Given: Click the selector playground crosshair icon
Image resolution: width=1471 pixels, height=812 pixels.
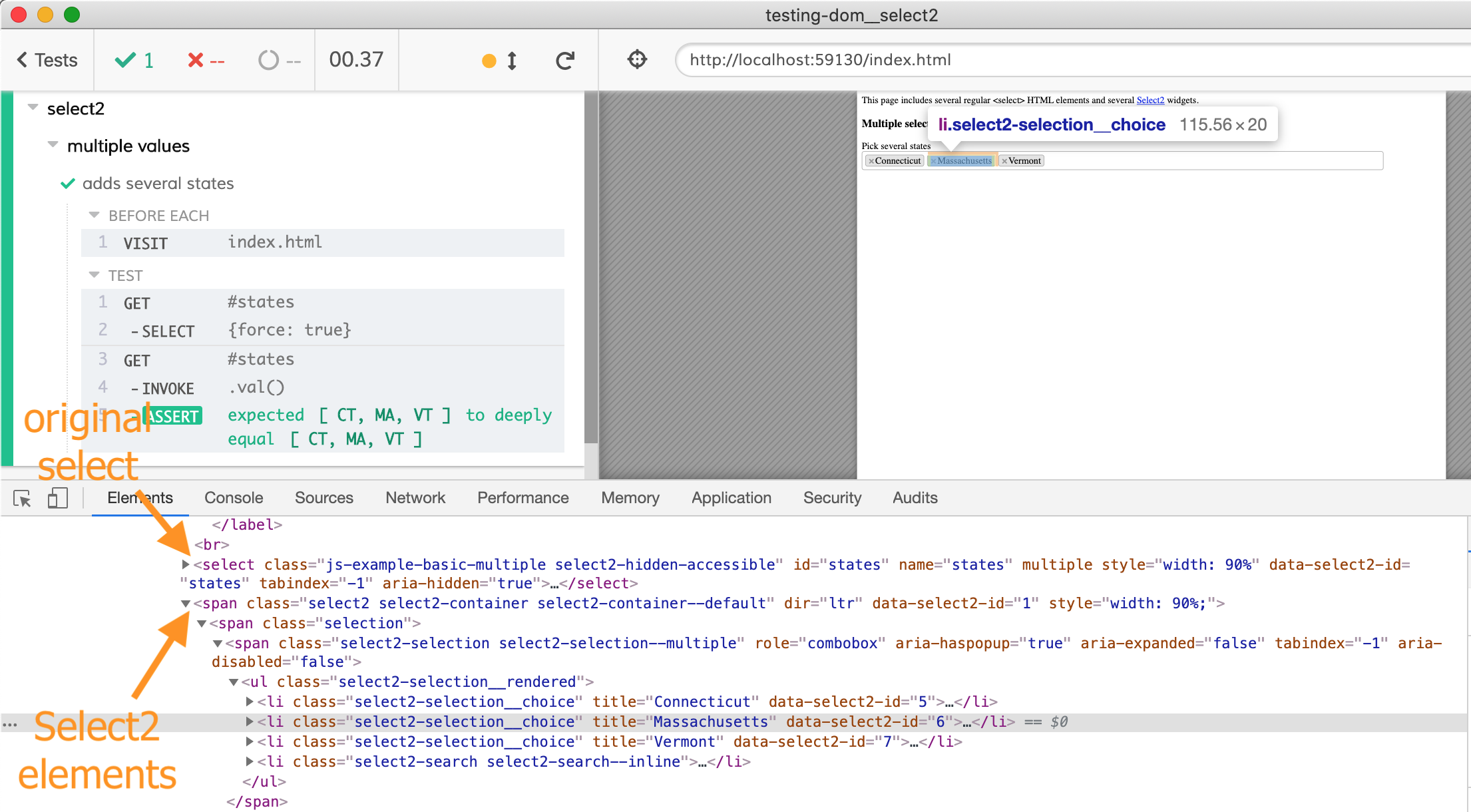Looking at the screenshot, I should (x=637, y=59).
